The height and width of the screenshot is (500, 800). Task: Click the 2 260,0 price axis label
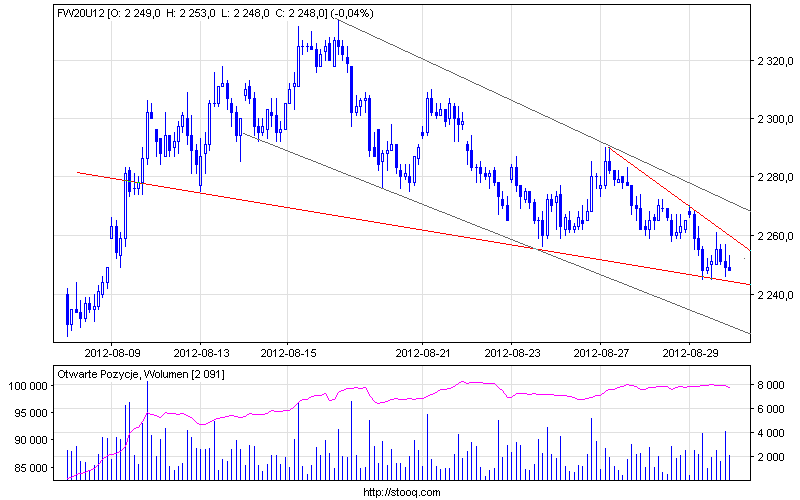[776, 236]
